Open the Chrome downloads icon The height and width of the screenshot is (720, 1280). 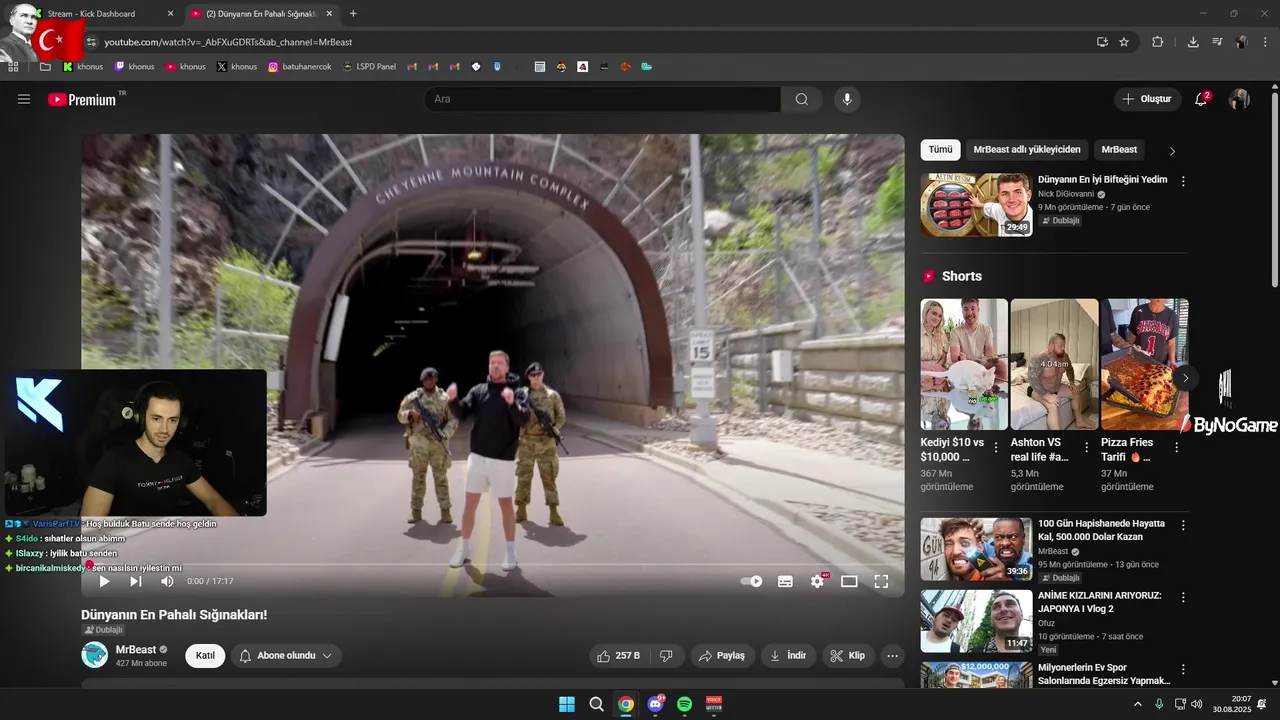[x=1193, y=42]
